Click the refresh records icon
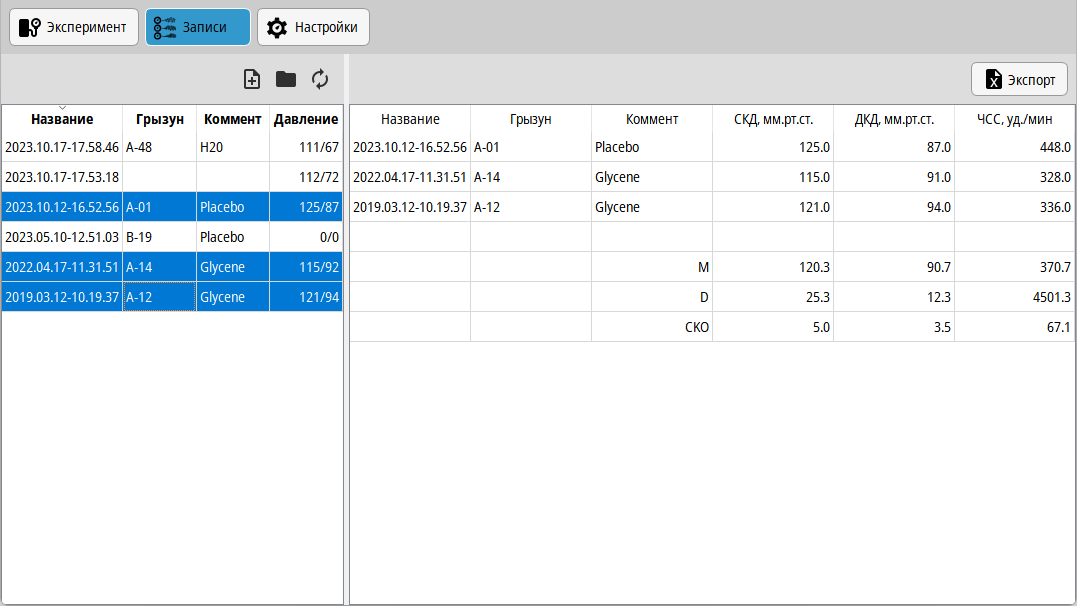 [320, 79]
